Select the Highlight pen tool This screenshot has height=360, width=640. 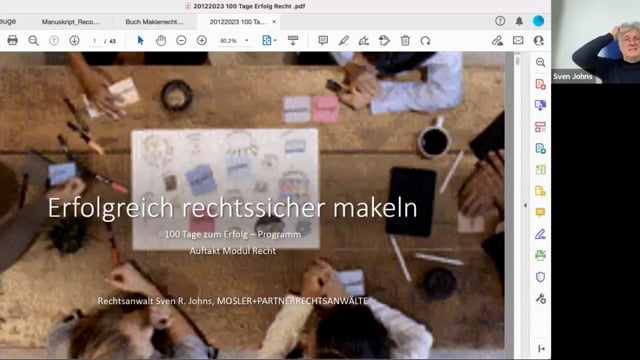(x=344, y=40)
